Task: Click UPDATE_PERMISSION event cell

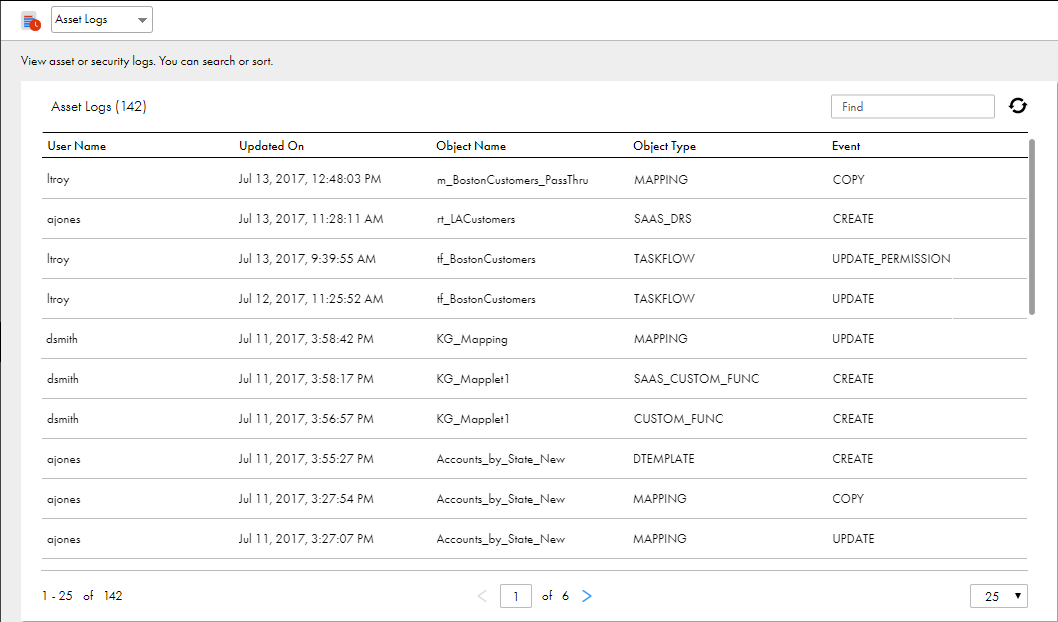Action: 891,259
